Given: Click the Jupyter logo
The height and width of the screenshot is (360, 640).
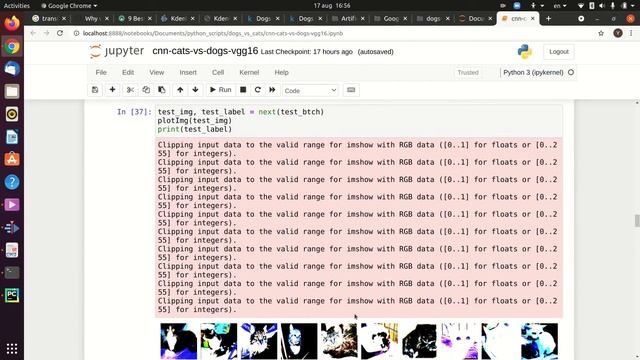Looking at the screenshot, I should 117,51.
